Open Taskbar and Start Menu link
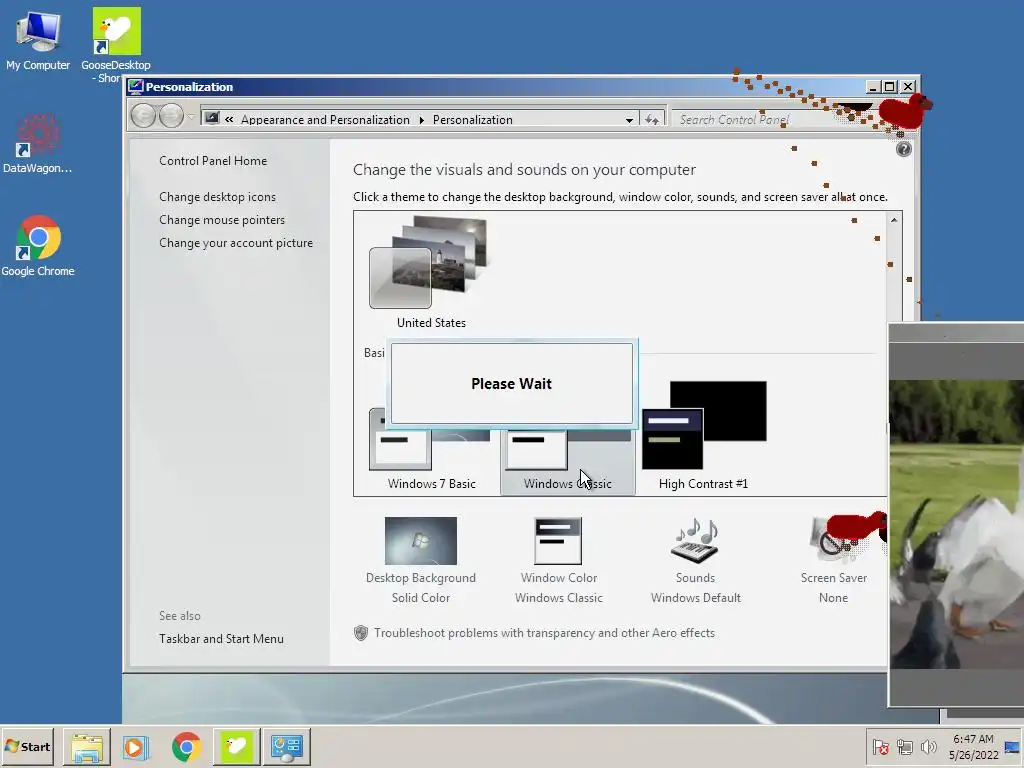The width and height of the screenshot is (1024, 768). point(221,639)
